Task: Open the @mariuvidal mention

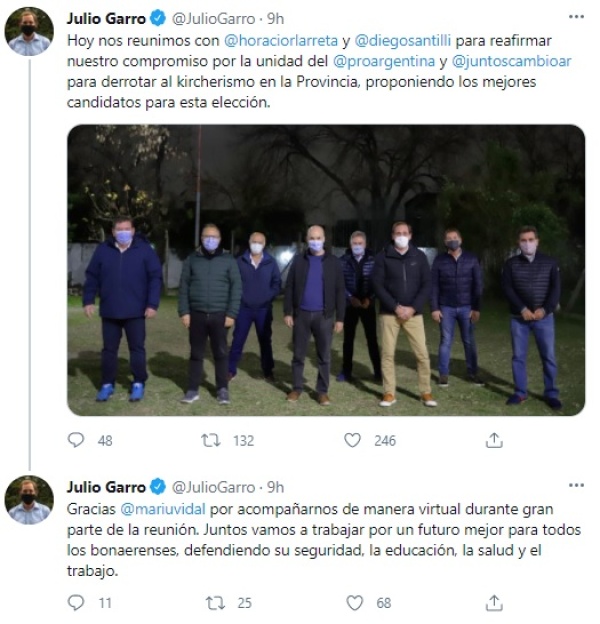Action: coord(163,509)
